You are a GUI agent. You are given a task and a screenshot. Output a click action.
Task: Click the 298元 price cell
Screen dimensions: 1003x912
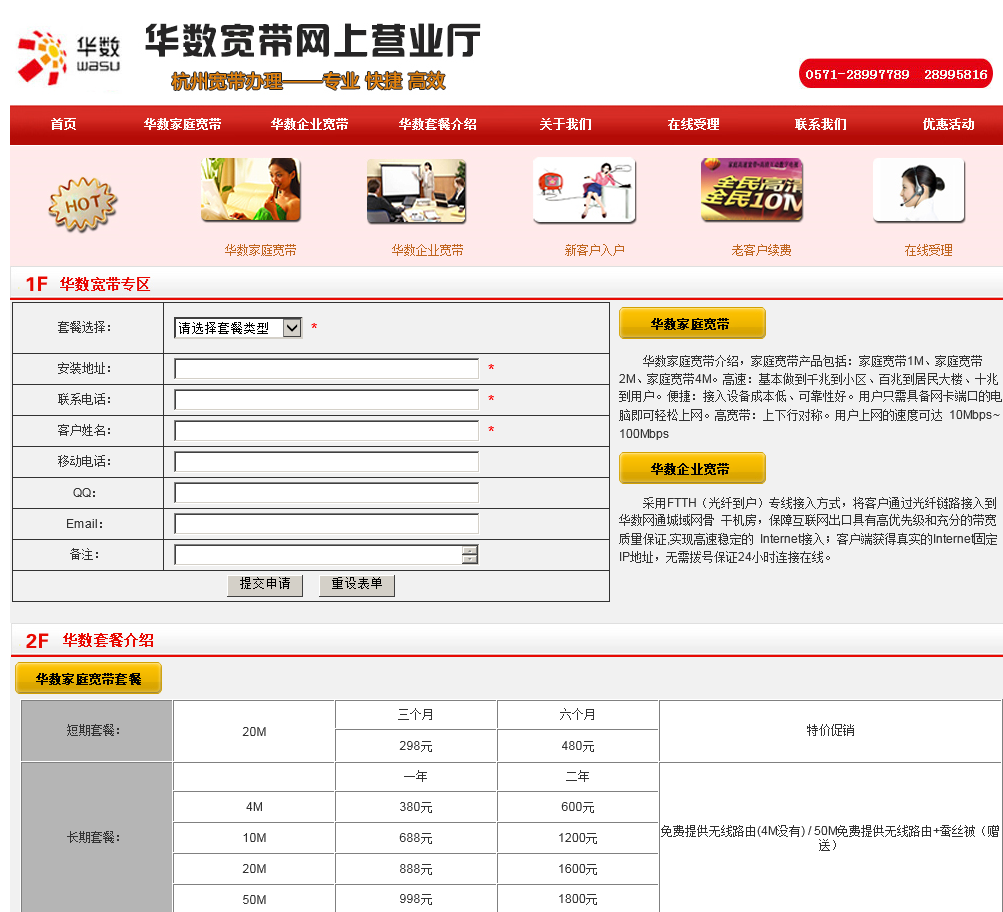(x=416, y=746)
